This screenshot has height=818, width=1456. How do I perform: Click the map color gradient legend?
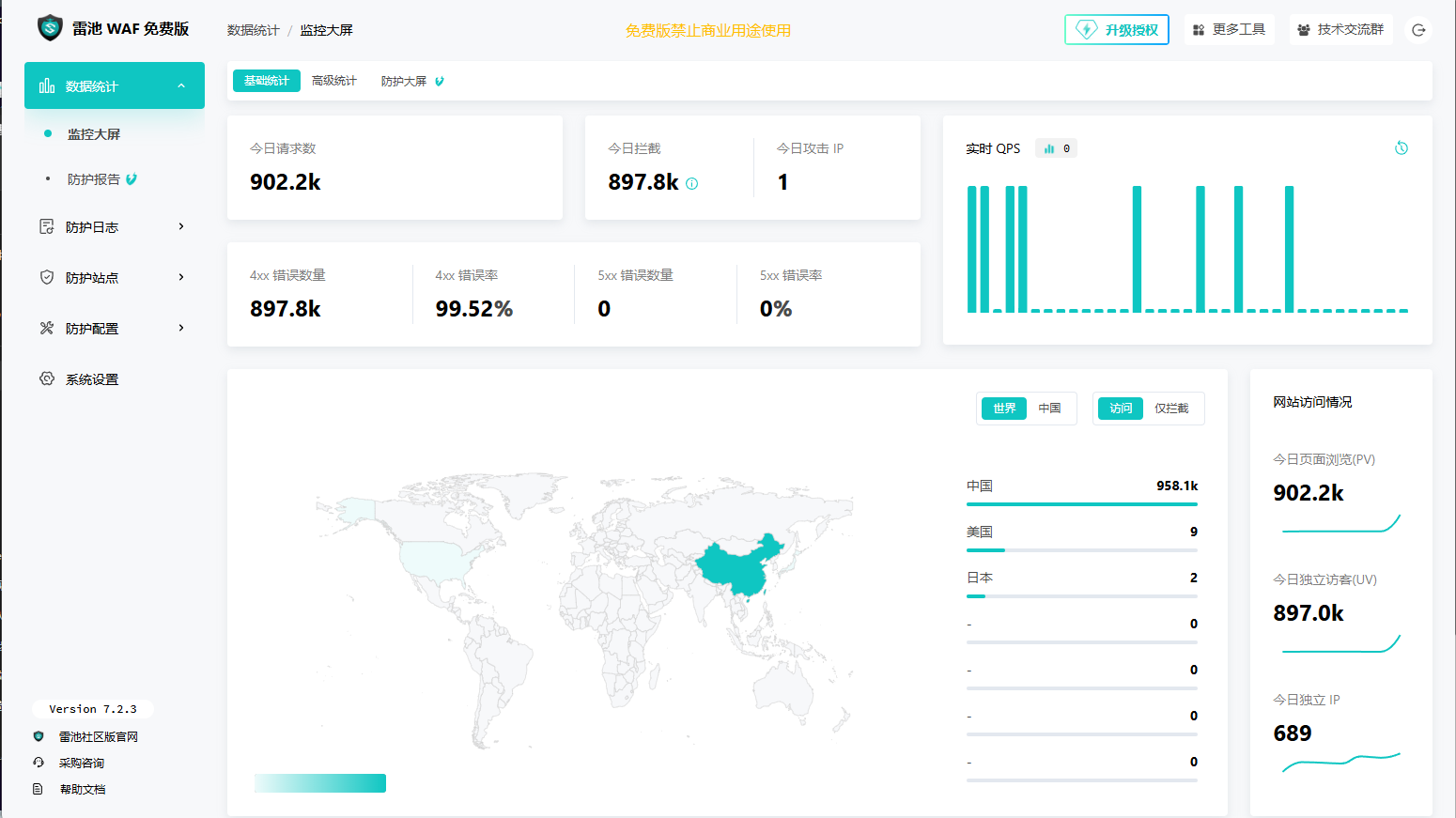(320, 783)
